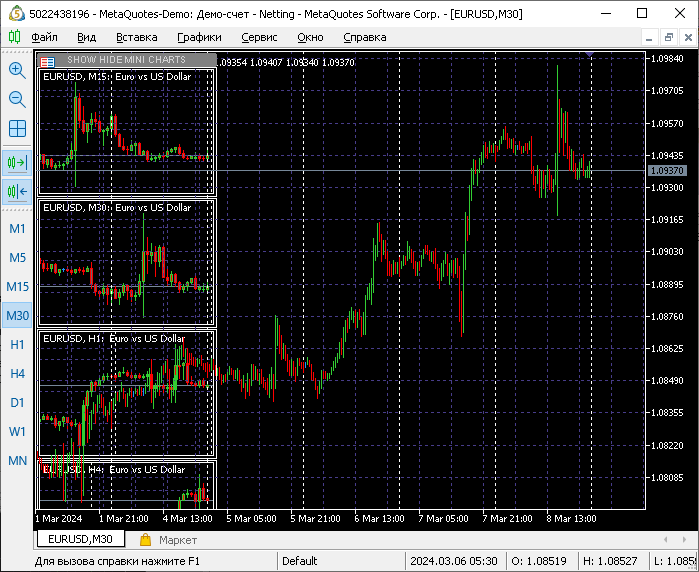Click the Маркет shopping bag icon

pyautogui.click(x=145, y=539)
